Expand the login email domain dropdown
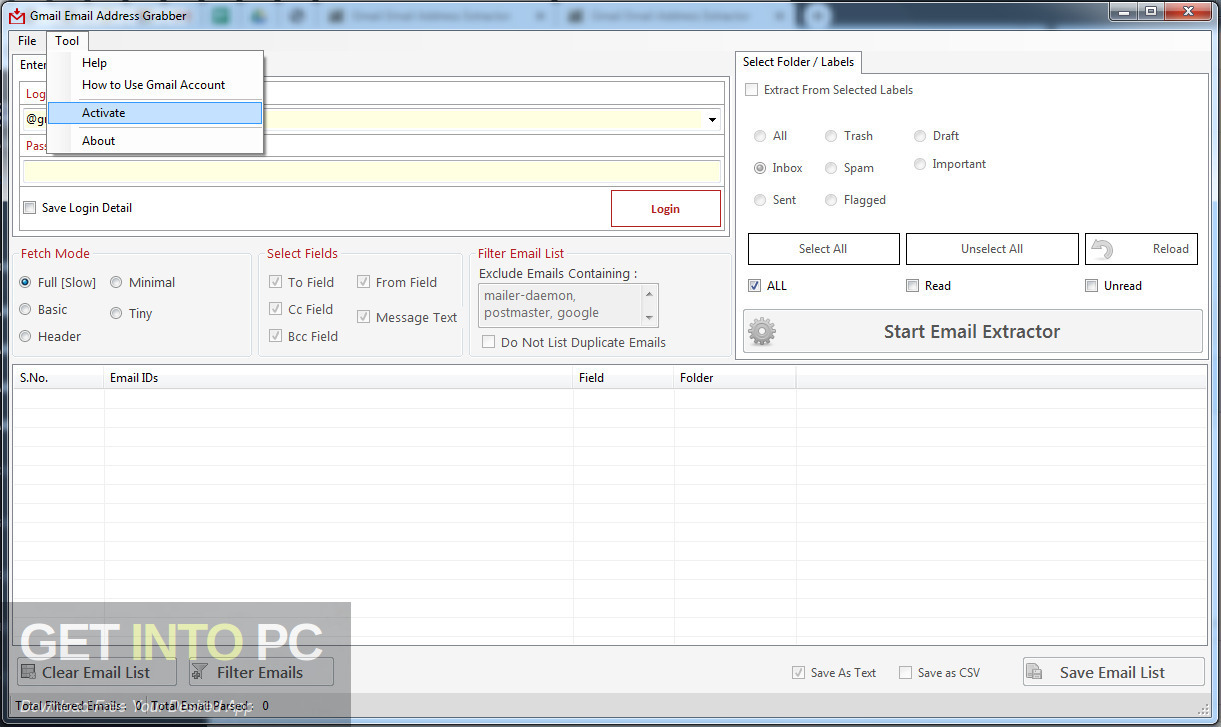The image size is (1221, 727). (x=712, y=120)
